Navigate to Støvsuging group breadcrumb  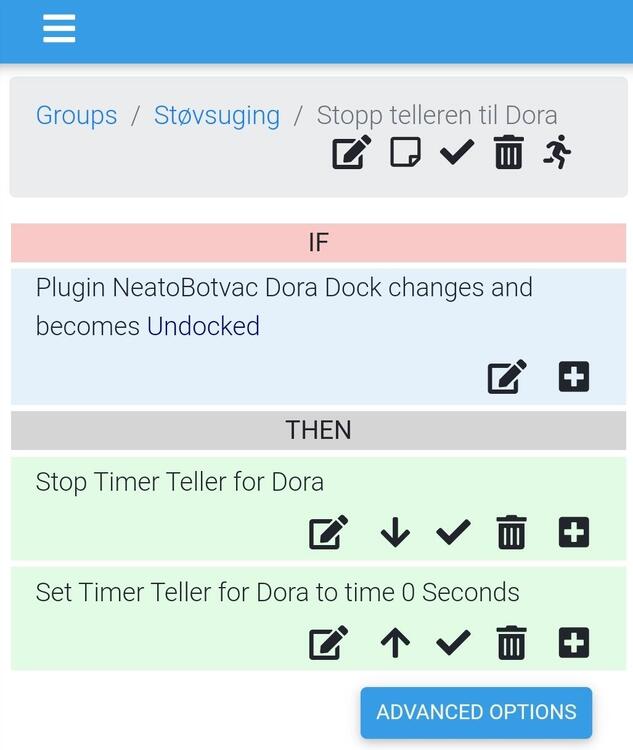pos(217,115)
